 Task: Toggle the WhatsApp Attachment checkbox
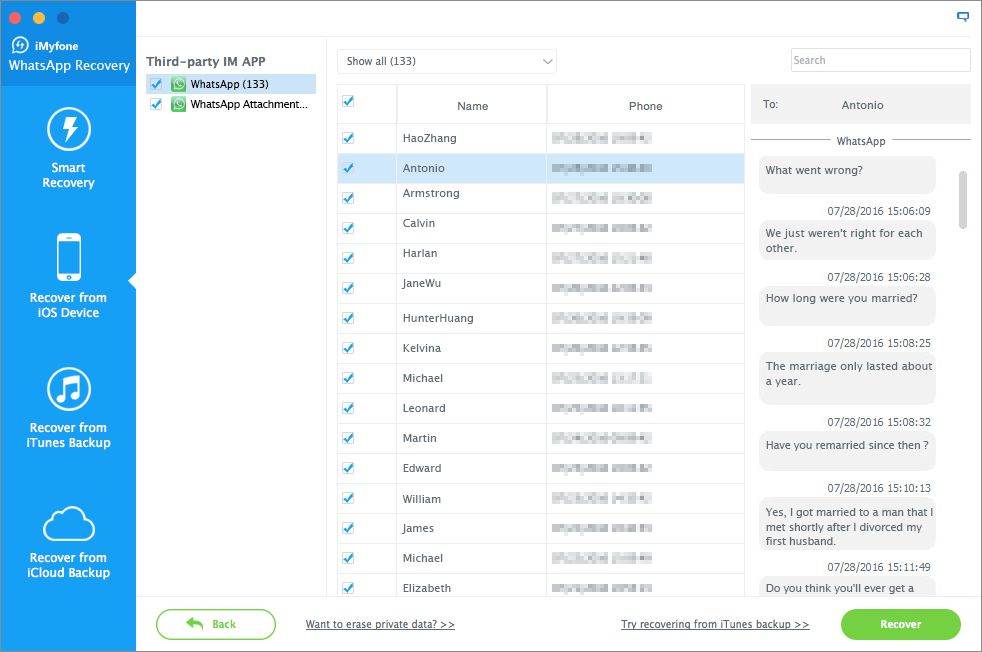(156, 104)
